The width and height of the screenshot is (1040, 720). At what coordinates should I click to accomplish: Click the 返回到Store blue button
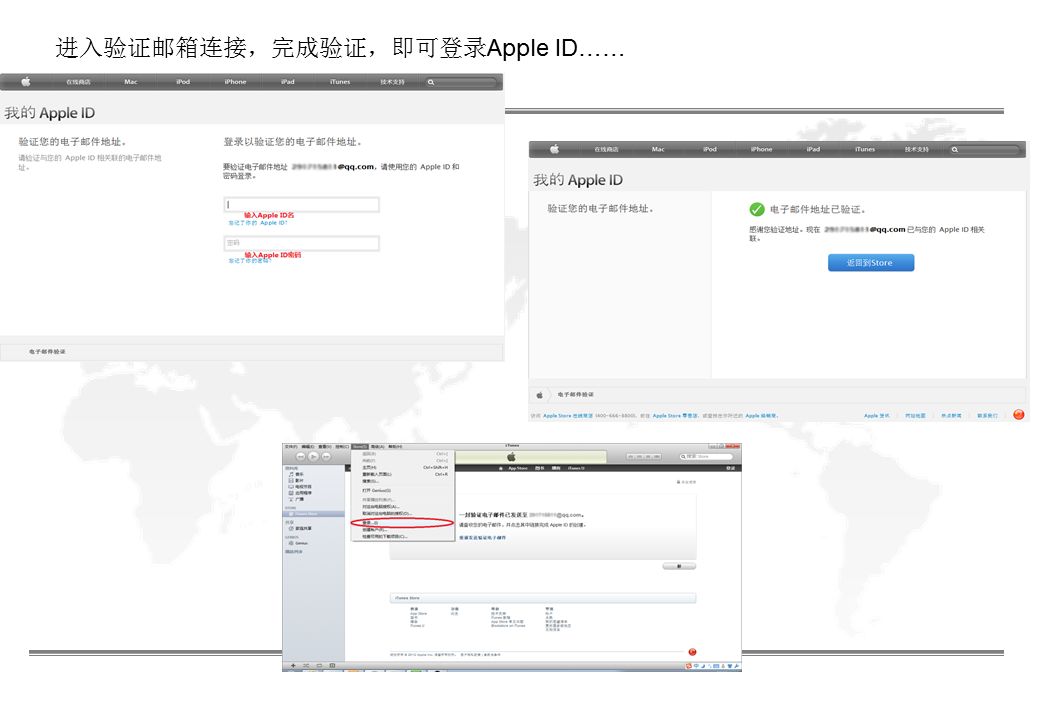coord(871,263)
